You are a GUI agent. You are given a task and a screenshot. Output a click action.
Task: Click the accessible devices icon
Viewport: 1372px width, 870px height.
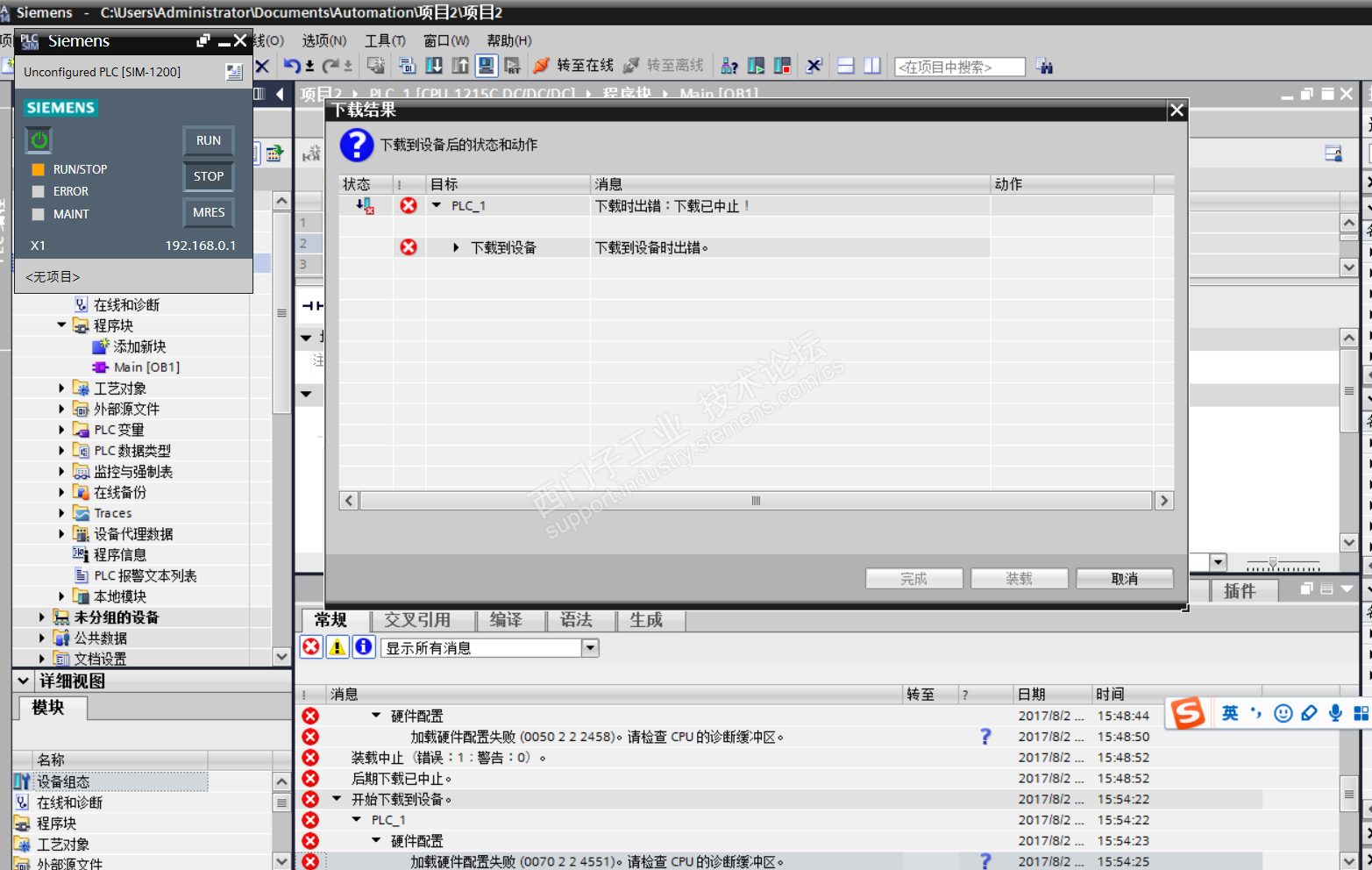(729, 66)
